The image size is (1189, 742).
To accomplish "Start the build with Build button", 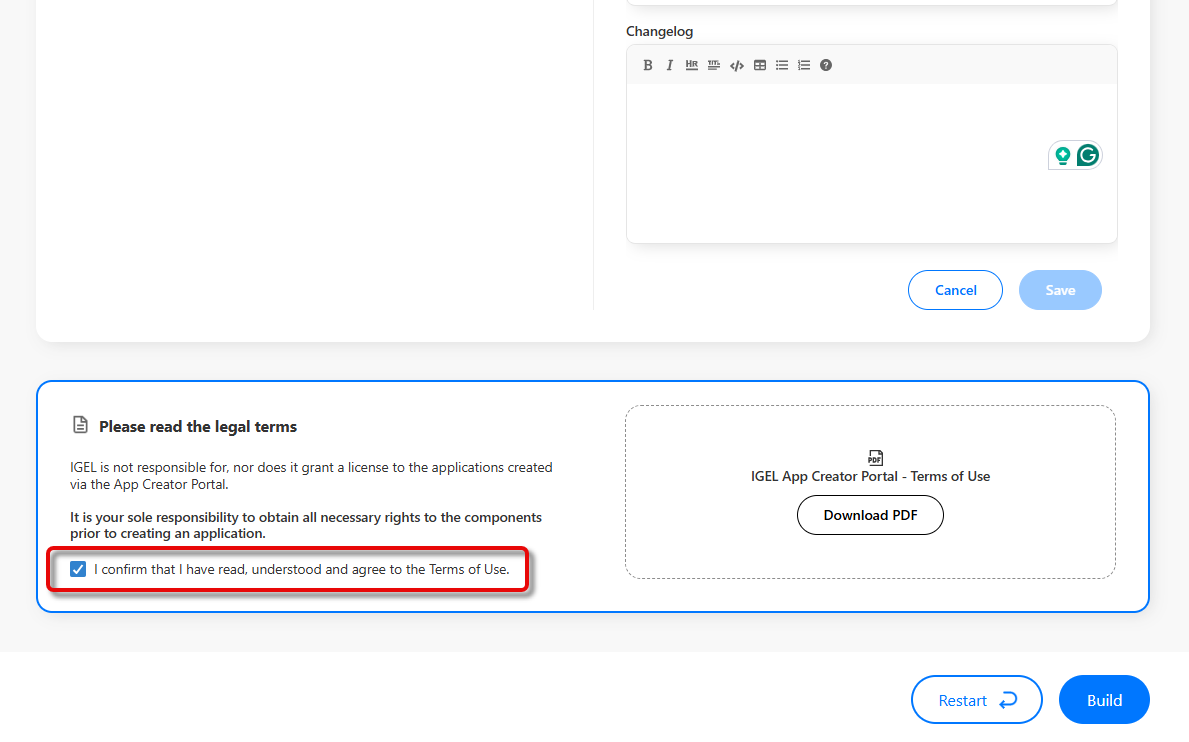I will pyautogui.click(x=1104, y=700).
